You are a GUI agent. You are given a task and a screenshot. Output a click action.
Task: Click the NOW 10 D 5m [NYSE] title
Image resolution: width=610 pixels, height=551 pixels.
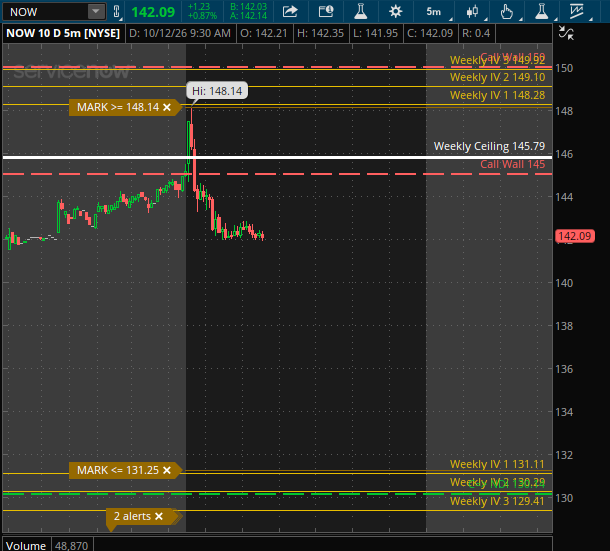(63, 33)
